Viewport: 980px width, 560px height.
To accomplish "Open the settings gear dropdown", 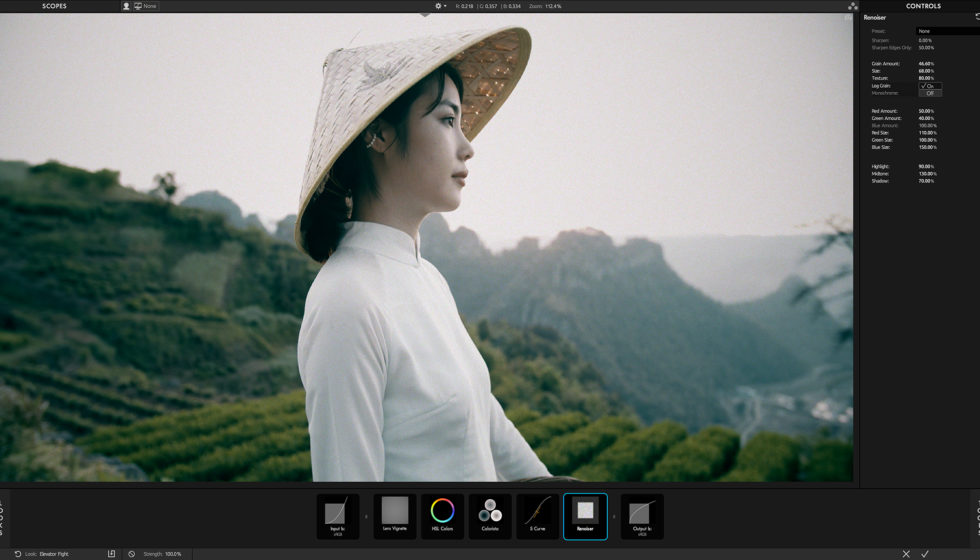I will (440, 6).
